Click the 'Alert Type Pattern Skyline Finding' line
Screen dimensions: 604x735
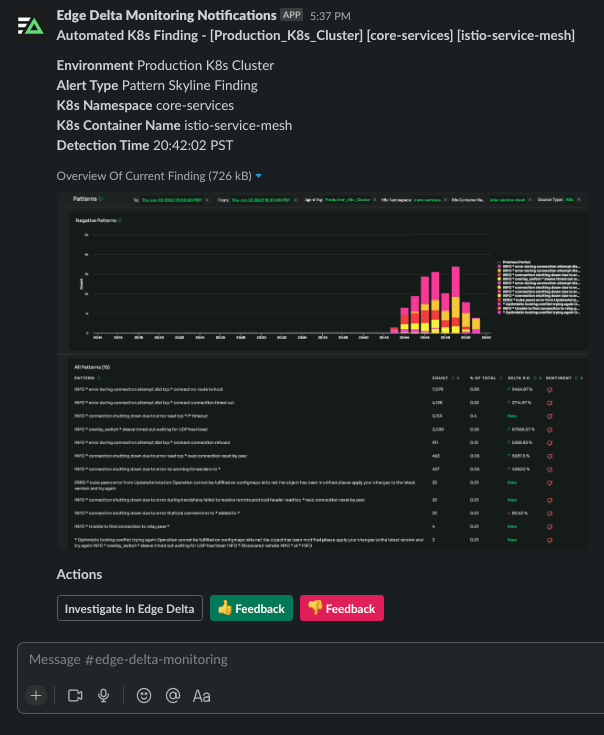point(157,85)
